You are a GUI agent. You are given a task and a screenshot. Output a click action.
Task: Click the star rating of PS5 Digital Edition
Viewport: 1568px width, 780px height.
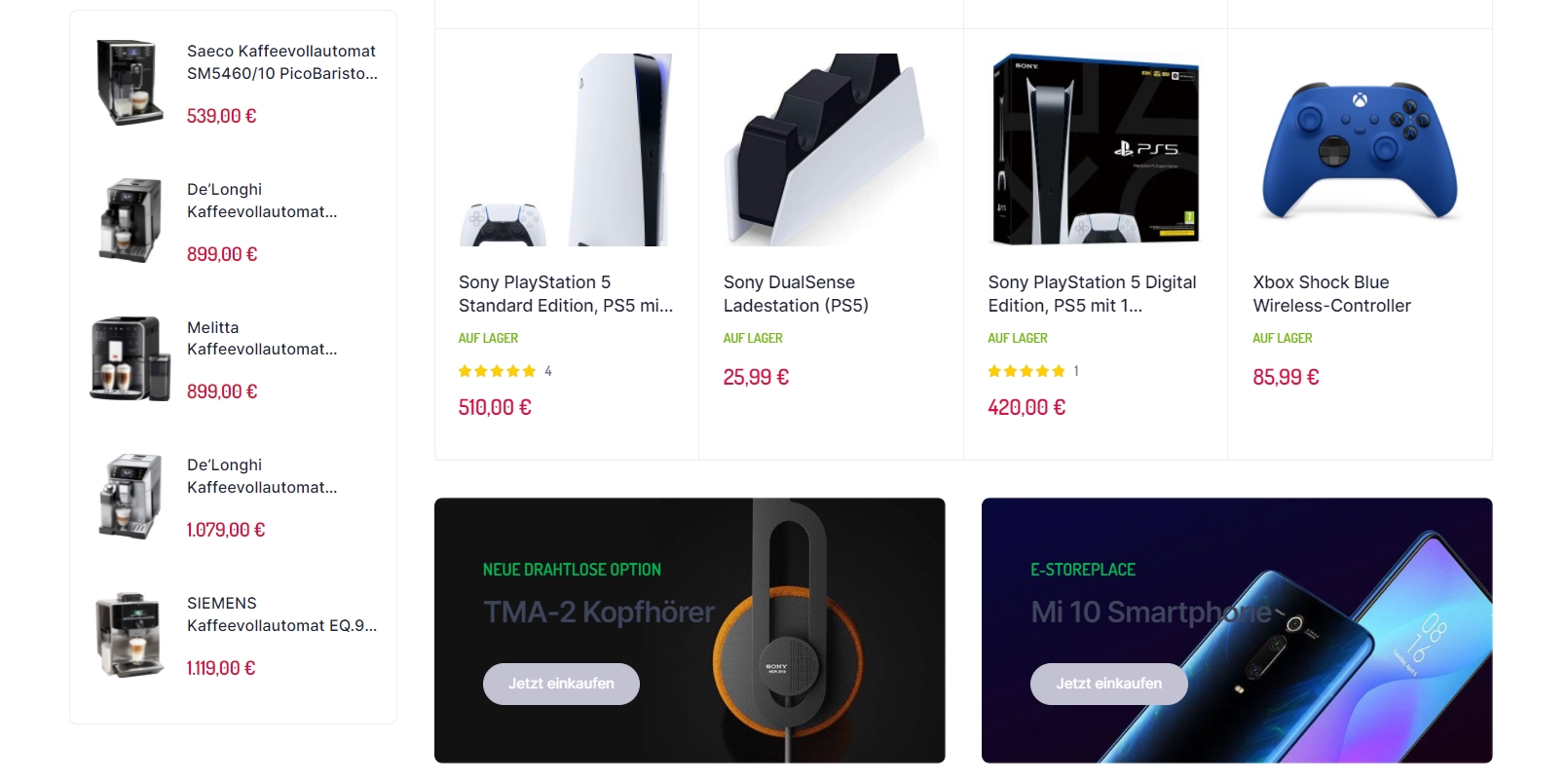point(1027,371)
